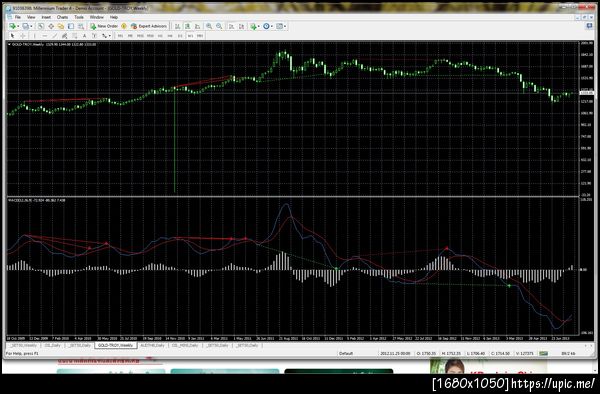The width and height of the screenshot is (600, 394).
Task: Switch timeframe to H4
Action: point(170,36)
